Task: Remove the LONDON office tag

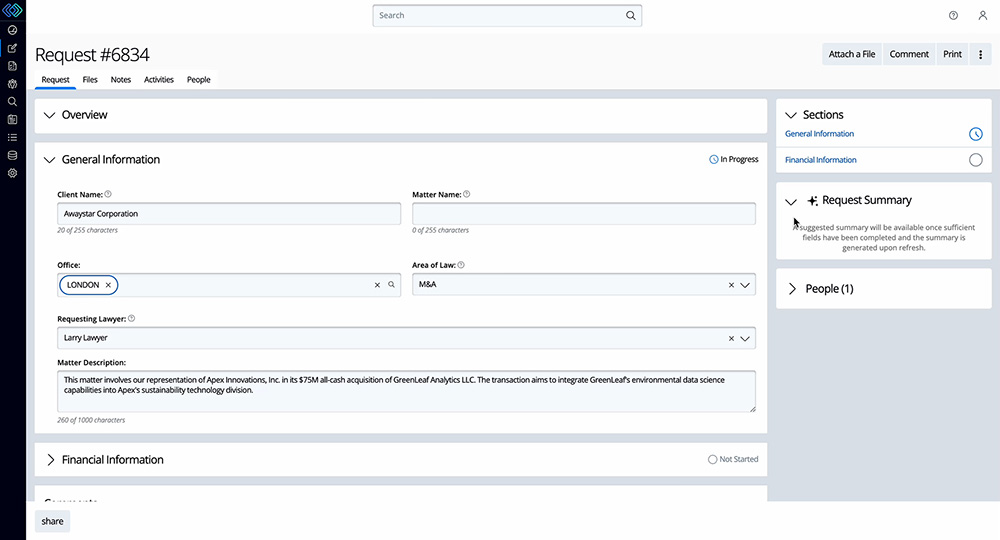Action: point(108,285)
